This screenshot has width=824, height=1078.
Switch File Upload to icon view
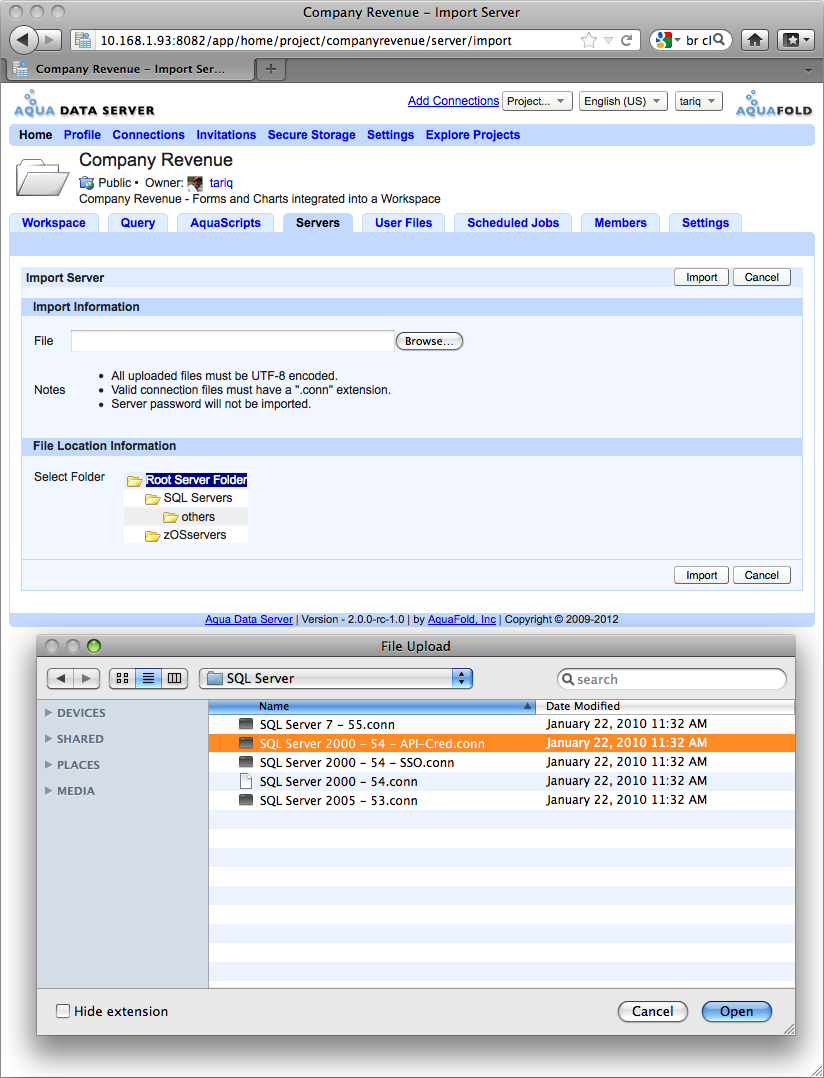pyautogui.click(x=122, y=679)
